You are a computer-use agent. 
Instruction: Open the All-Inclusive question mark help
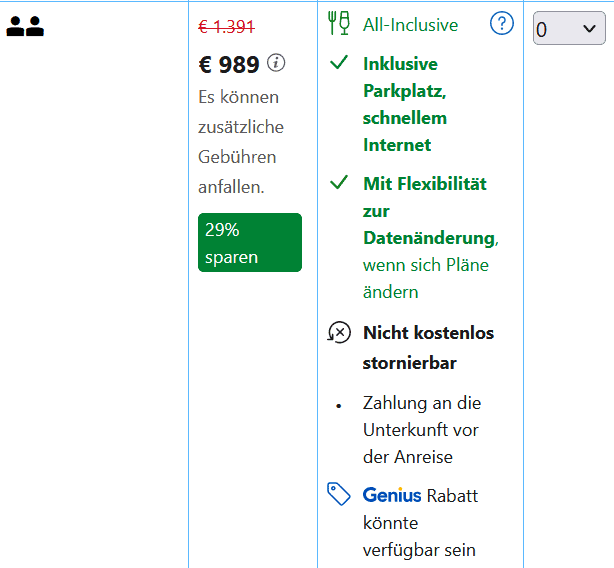[x=501, y=24]
